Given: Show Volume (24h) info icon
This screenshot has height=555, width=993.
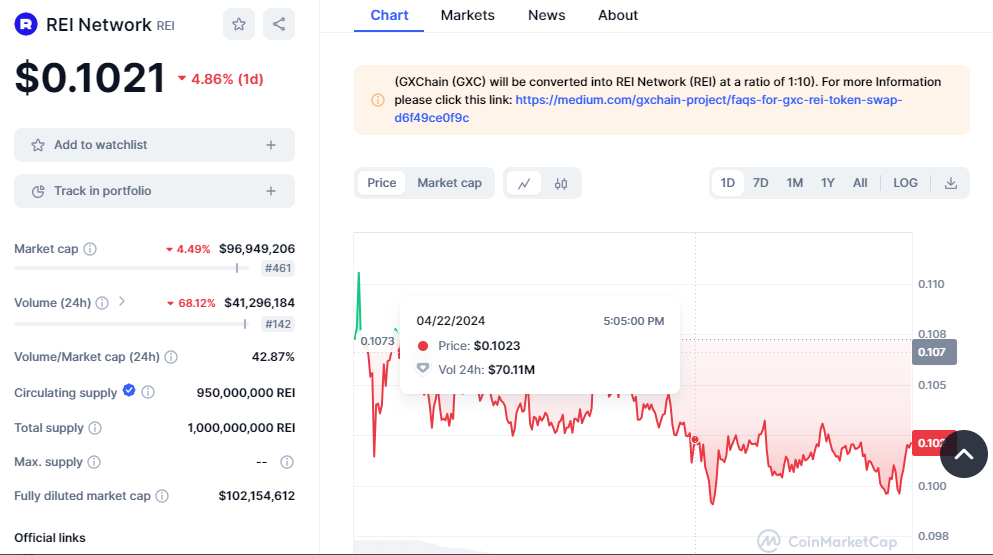Looking at the screenshot, I should 102,303.
